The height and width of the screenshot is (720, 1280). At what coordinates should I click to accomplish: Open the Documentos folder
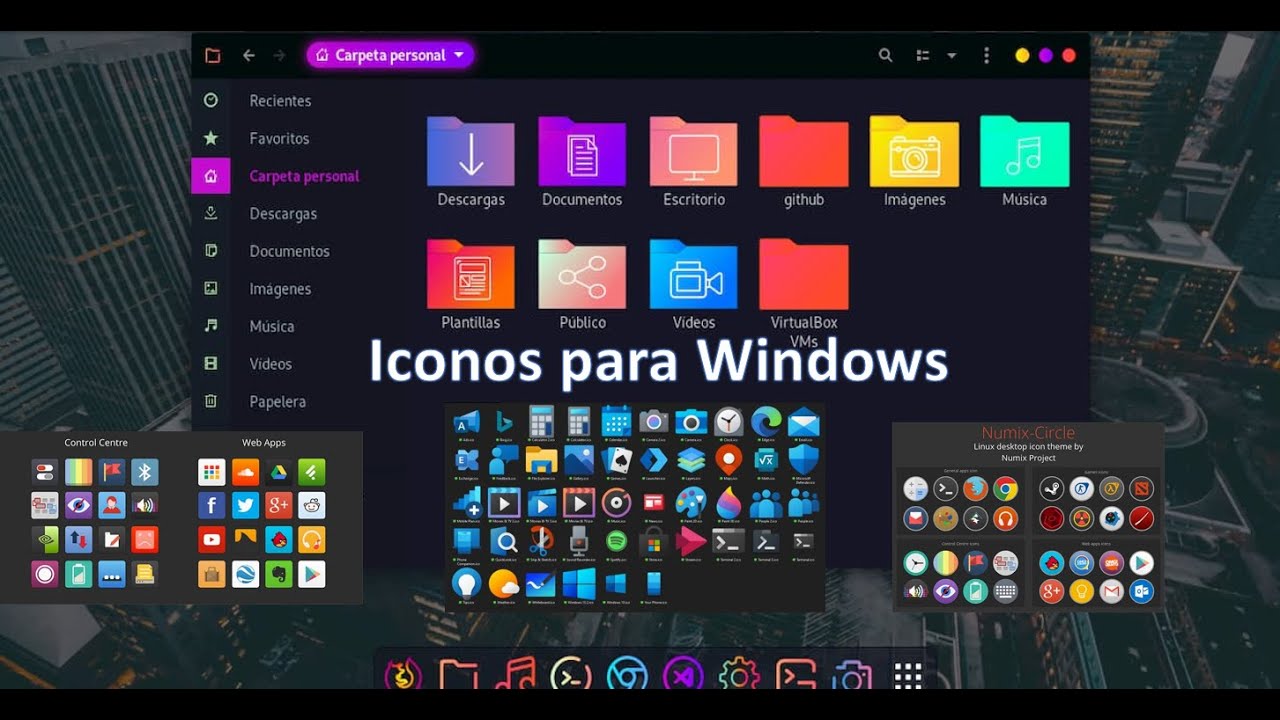[x=582, y=153]
